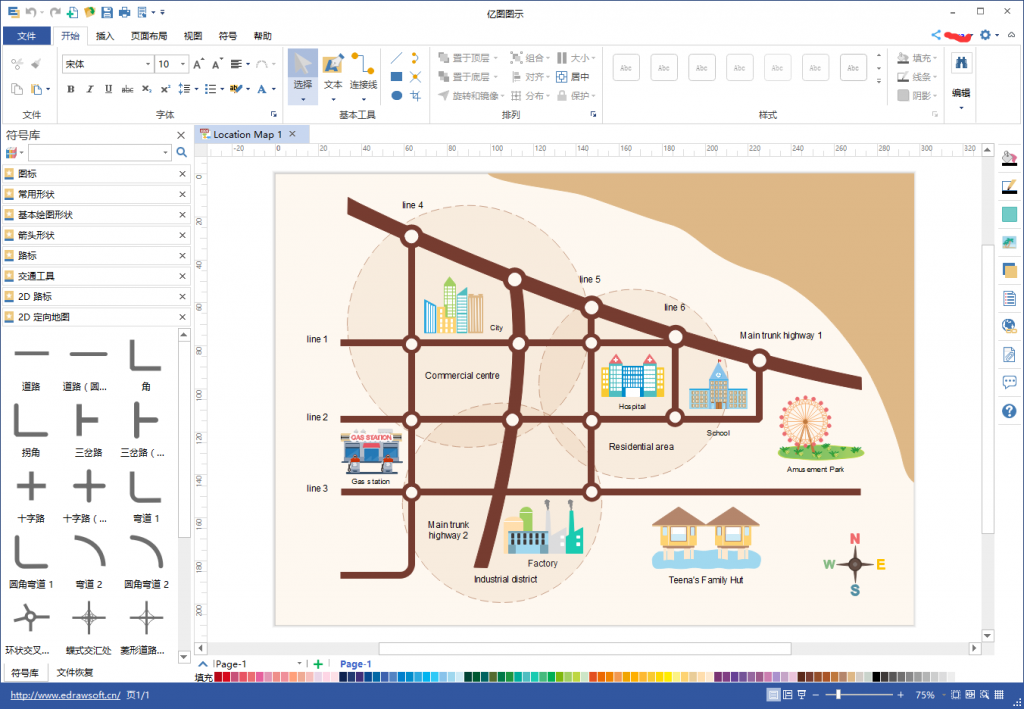Expand the 填充 fill dropdown
1024x709 pixels.
tap(935, 58)
